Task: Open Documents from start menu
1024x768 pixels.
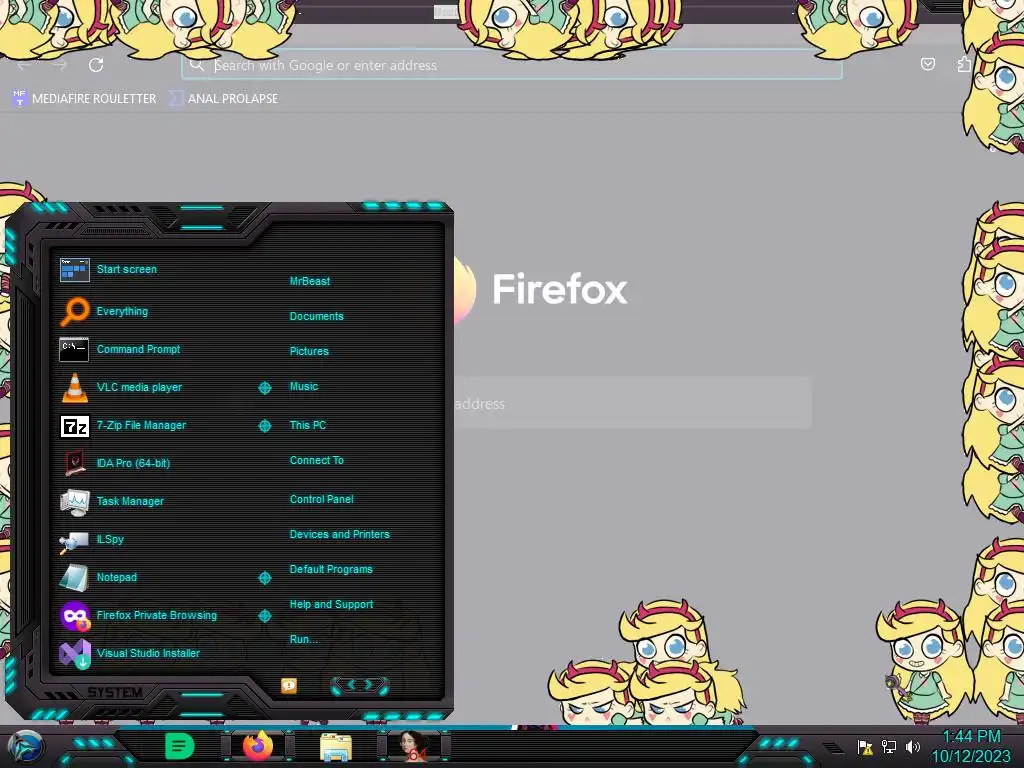Action: (x=316, y=316)
